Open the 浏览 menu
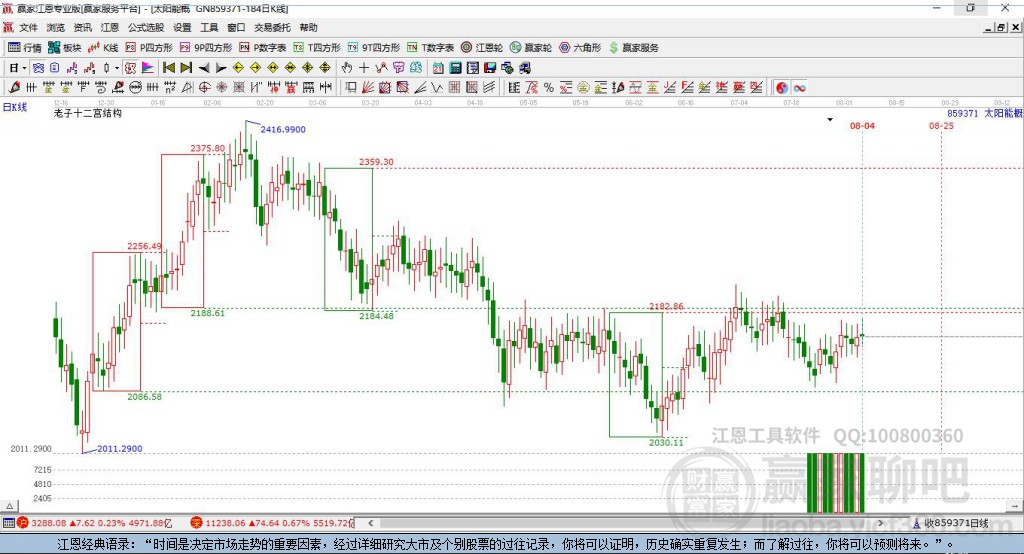 (56, 27)
